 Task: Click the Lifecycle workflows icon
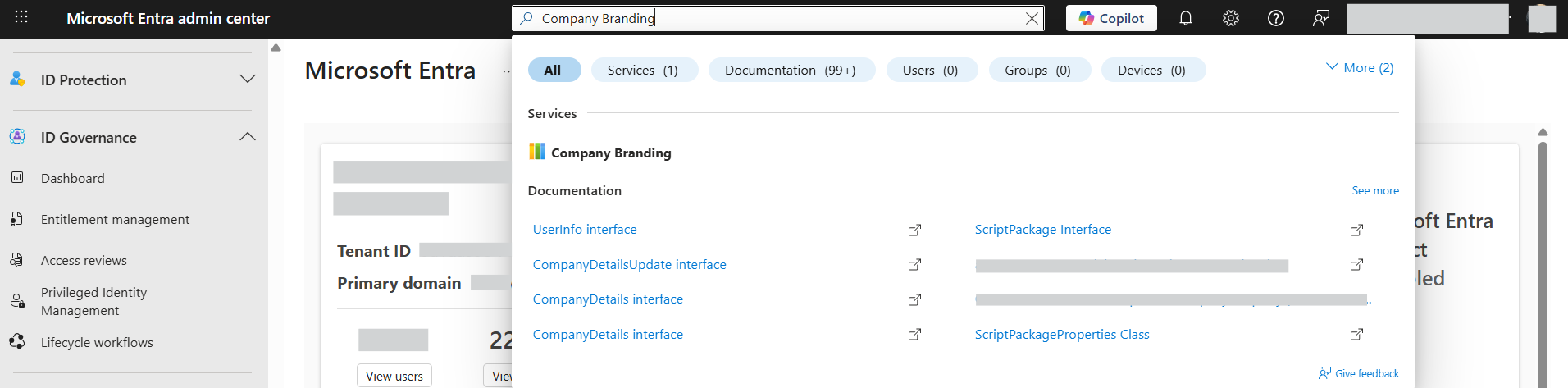(17, 341)
